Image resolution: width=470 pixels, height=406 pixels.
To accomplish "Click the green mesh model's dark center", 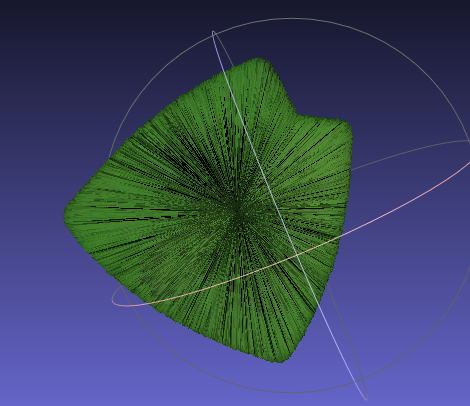I will pyautogui.click(x=237, y=213).
